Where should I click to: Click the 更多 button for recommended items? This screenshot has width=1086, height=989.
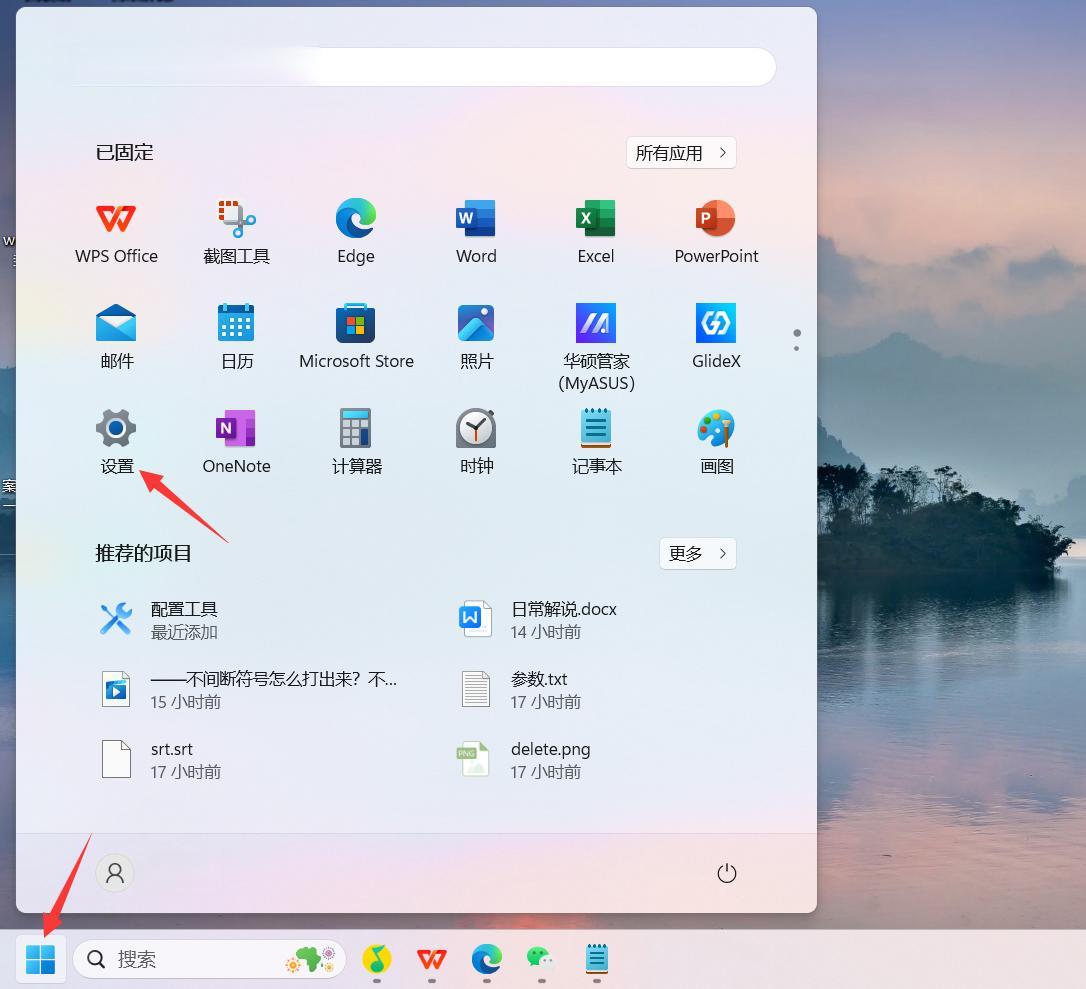pyautogui.click(x=697, y=553)
